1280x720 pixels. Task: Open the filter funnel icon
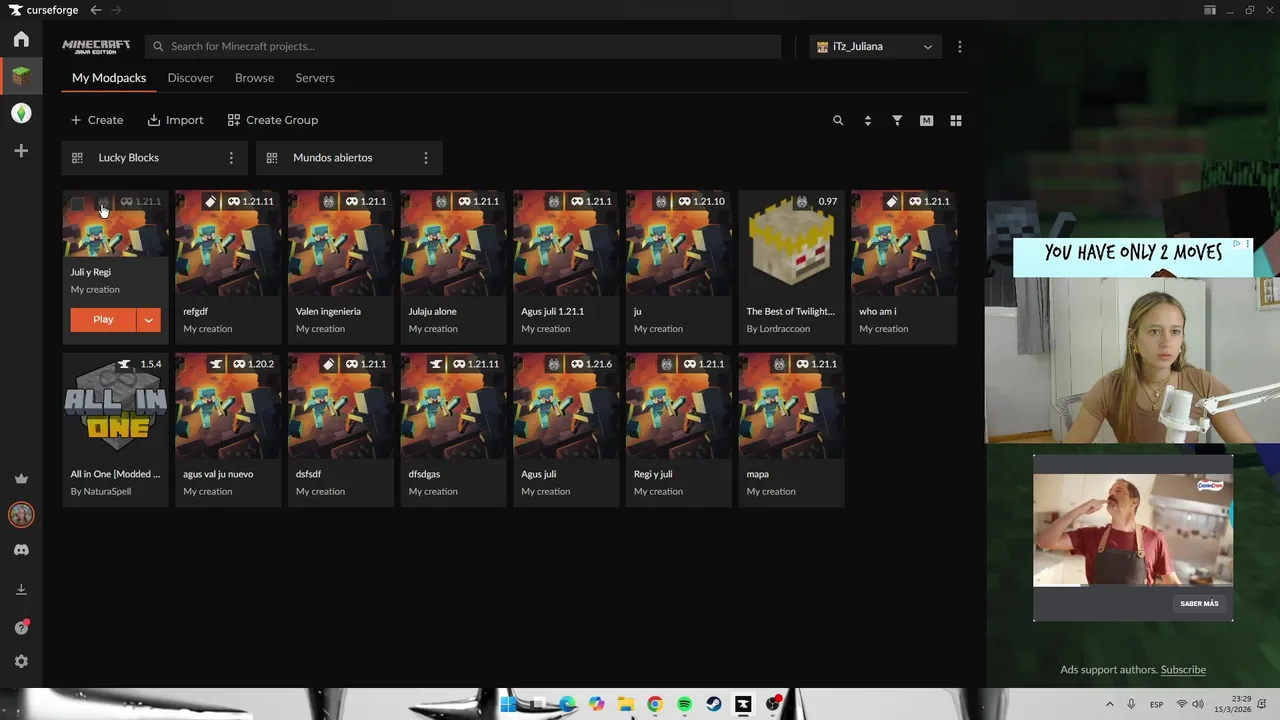pyautogui.click(x=897, y=121)
